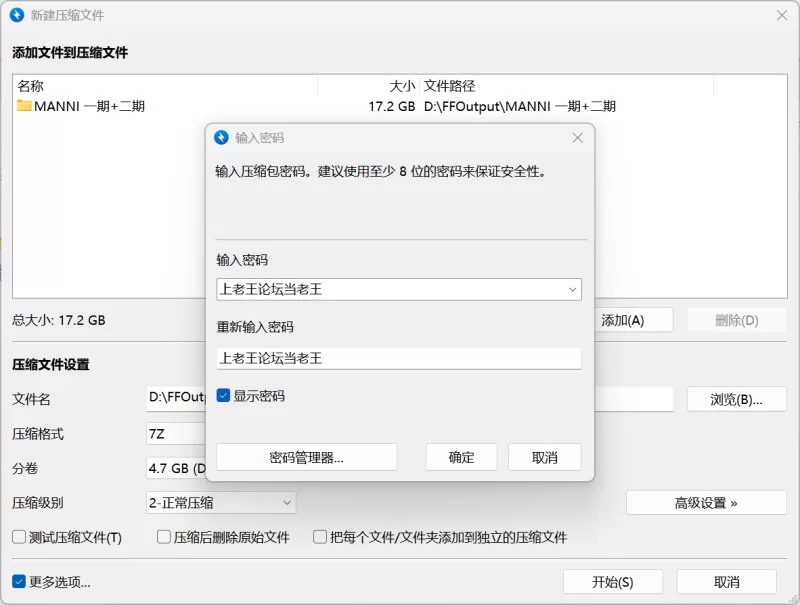Click the 删除(D) button
The height and width of the screenshot is (605, 800).
[736, 320]
